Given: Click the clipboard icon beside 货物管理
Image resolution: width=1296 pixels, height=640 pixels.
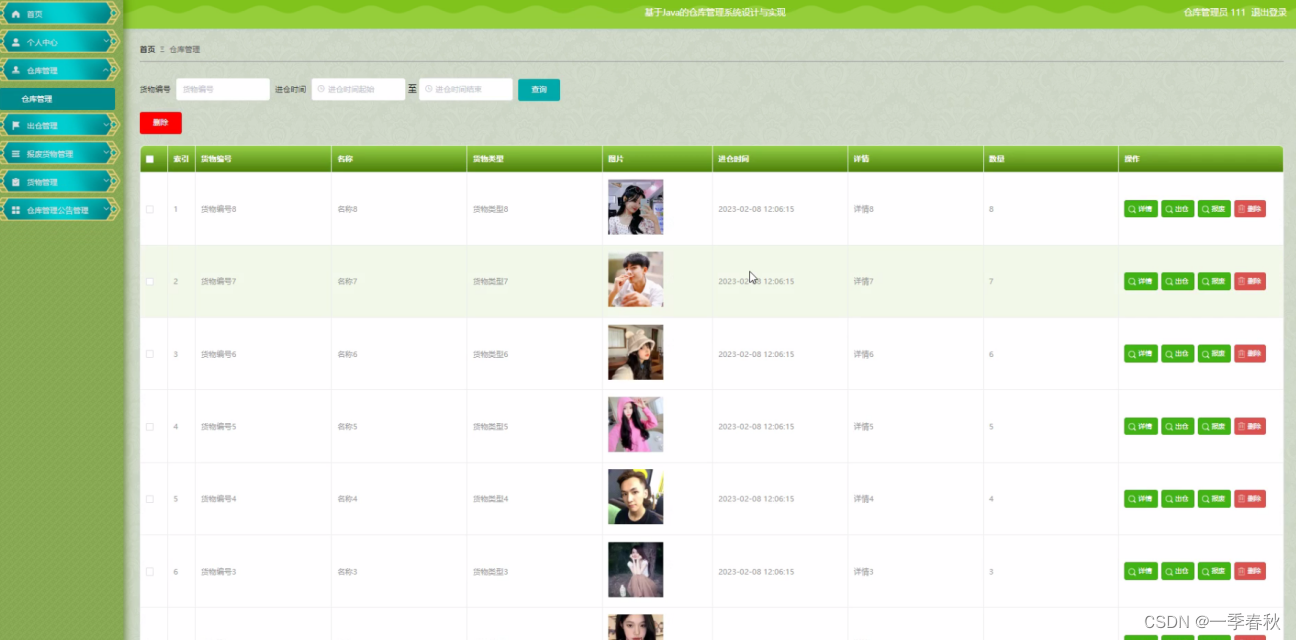Looking at the screenshot, I should [x=15, y=182].
